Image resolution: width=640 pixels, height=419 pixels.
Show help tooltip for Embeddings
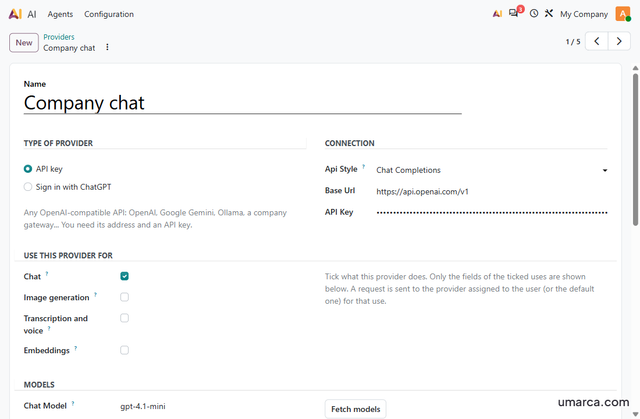[x=76, y=348]
